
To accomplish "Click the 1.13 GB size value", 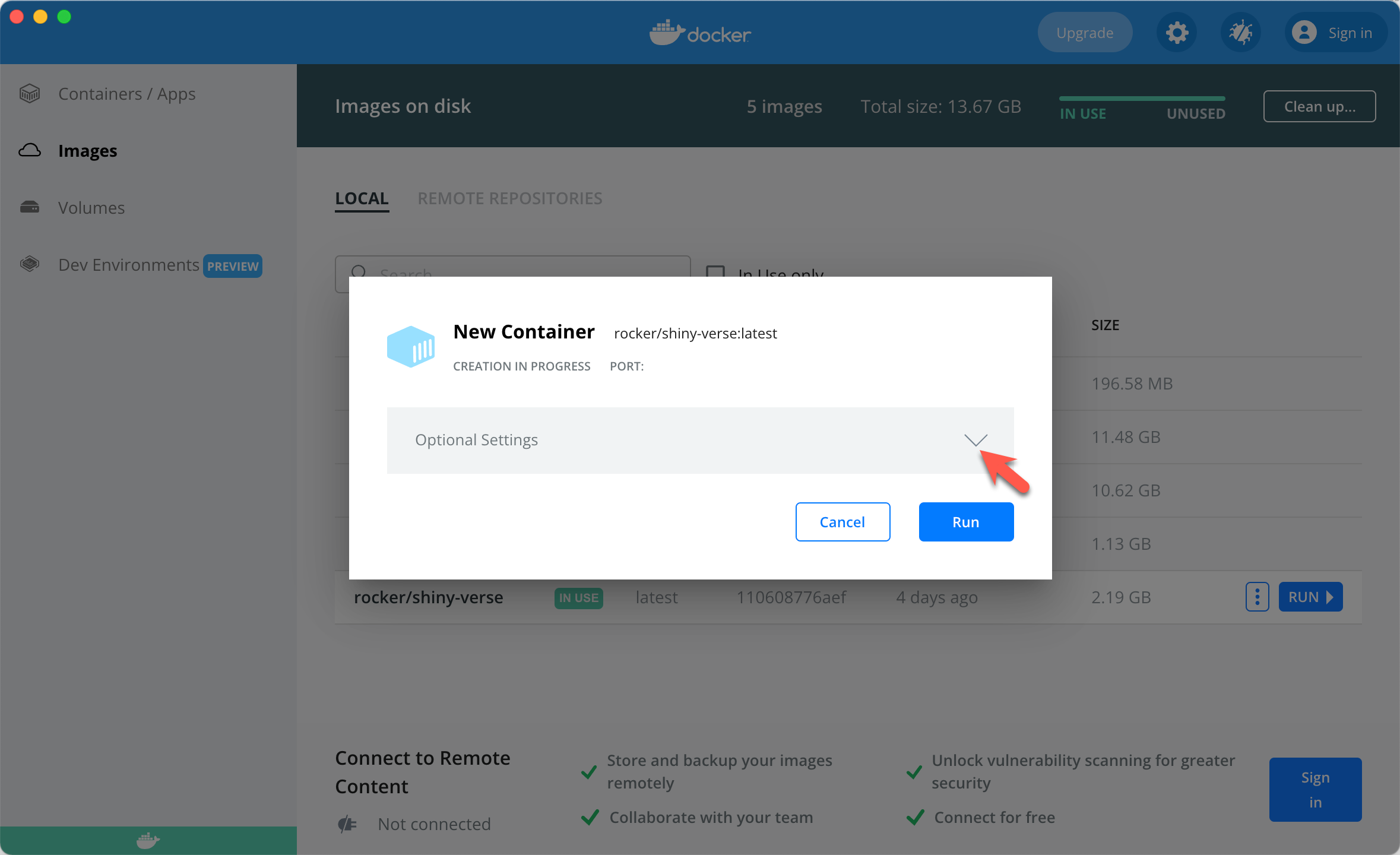I will 1121,544.
